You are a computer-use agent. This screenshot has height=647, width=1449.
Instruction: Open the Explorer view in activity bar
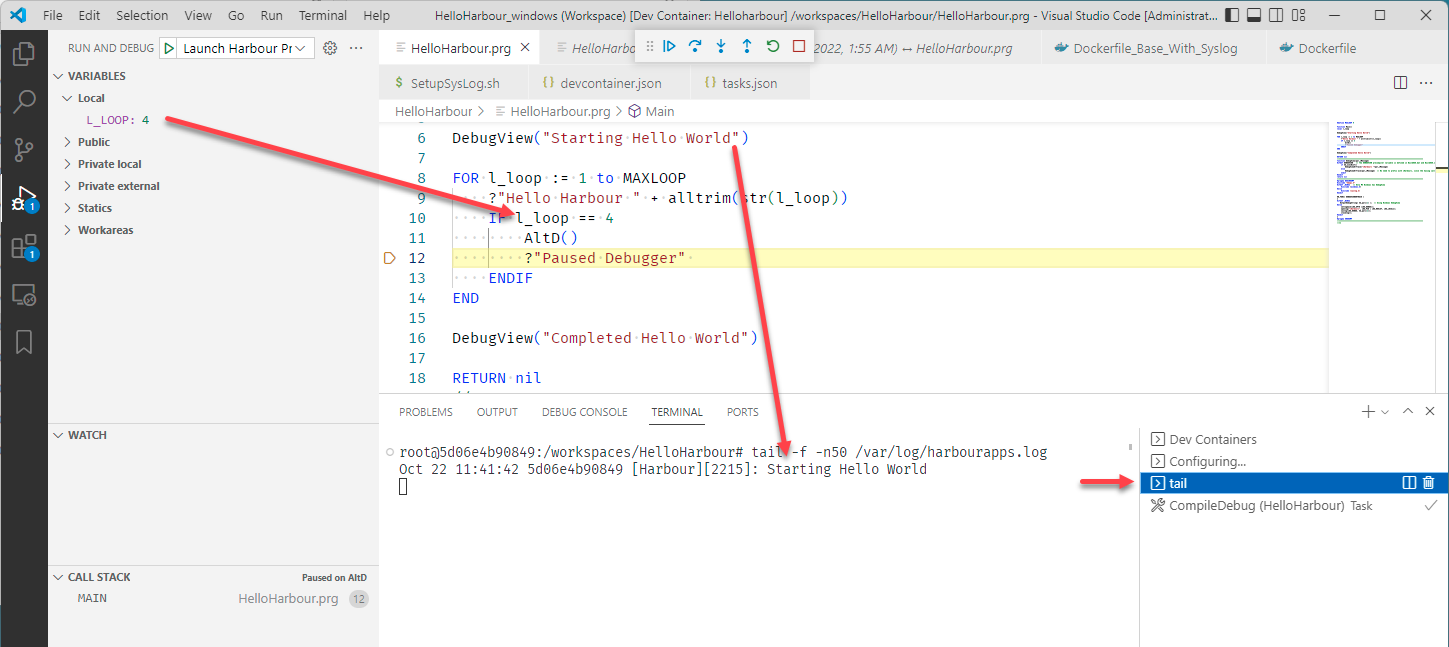click(x=24, y=54)
